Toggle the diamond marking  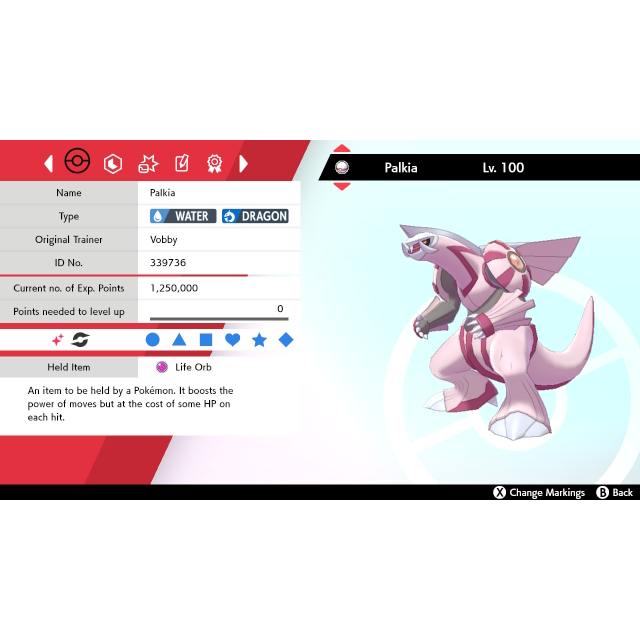(x=286, y=340)
